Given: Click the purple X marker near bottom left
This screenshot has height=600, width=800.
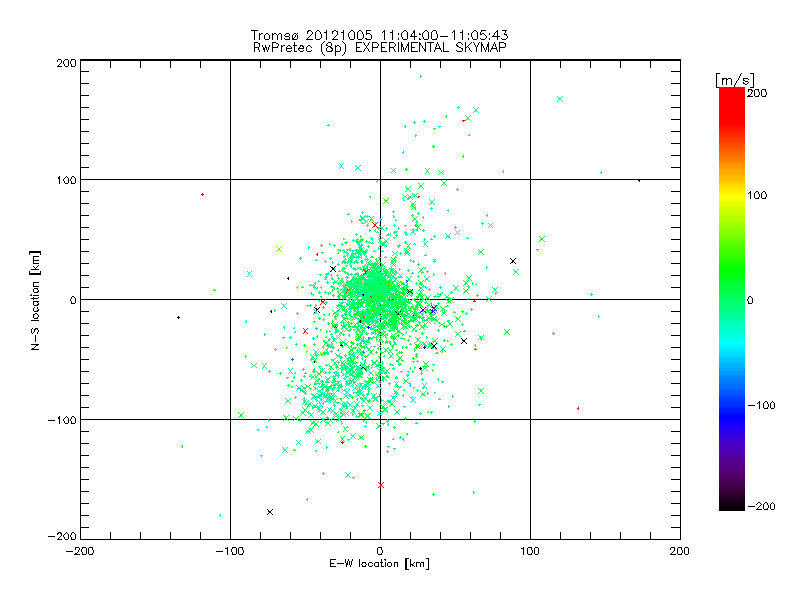Looking at the screenshot, I should [270, 512].
